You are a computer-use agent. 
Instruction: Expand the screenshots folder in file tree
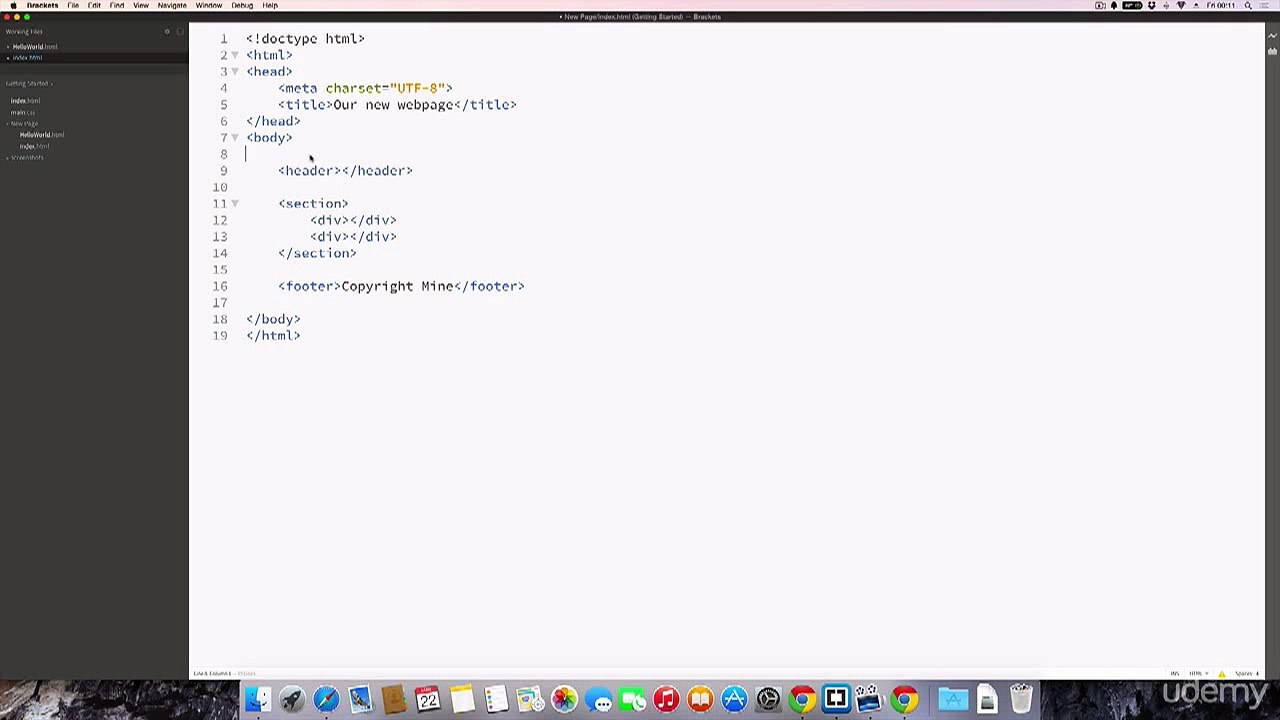point(27,158)
